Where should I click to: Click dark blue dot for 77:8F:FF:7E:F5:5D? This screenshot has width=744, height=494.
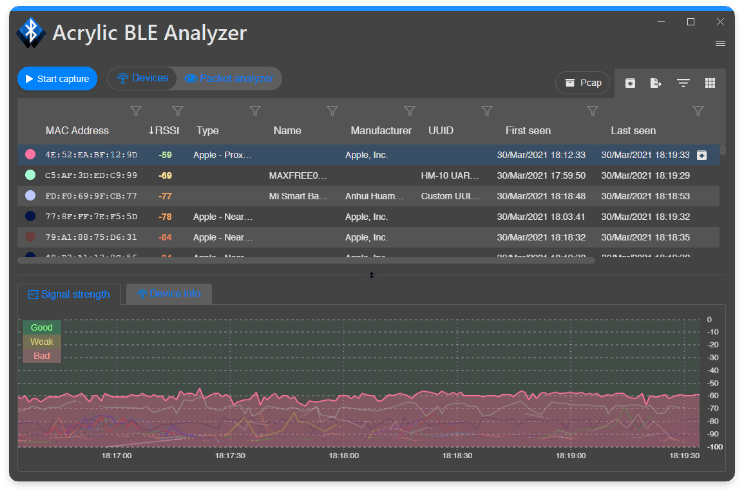[x=30, y=216]
